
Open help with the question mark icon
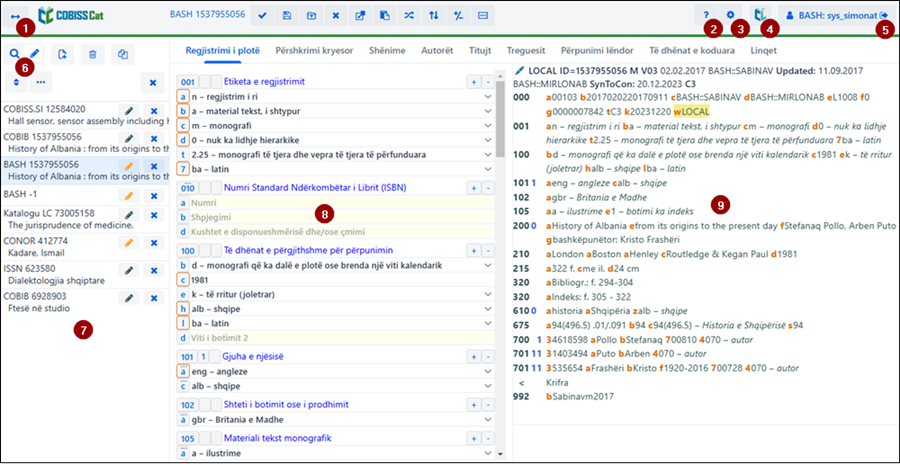click(706, 16)
